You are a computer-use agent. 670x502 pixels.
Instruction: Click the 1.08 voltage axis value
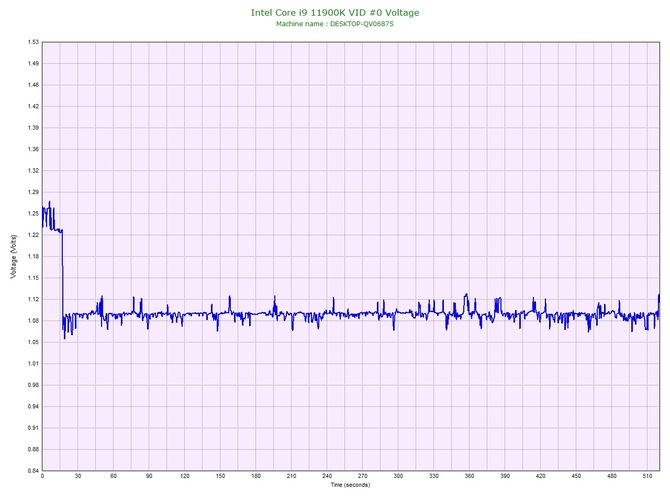point(33,320)
